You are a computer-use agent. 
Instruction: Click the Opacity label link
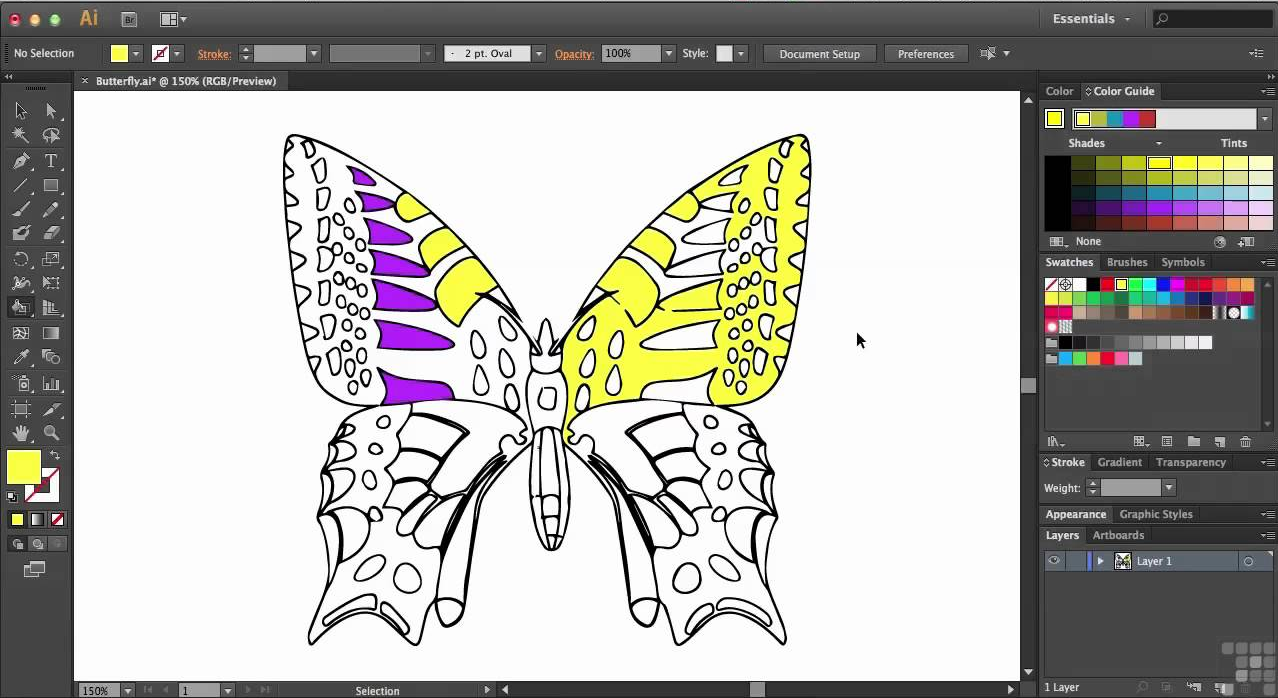pyautogui.click(x=574, y=54)
